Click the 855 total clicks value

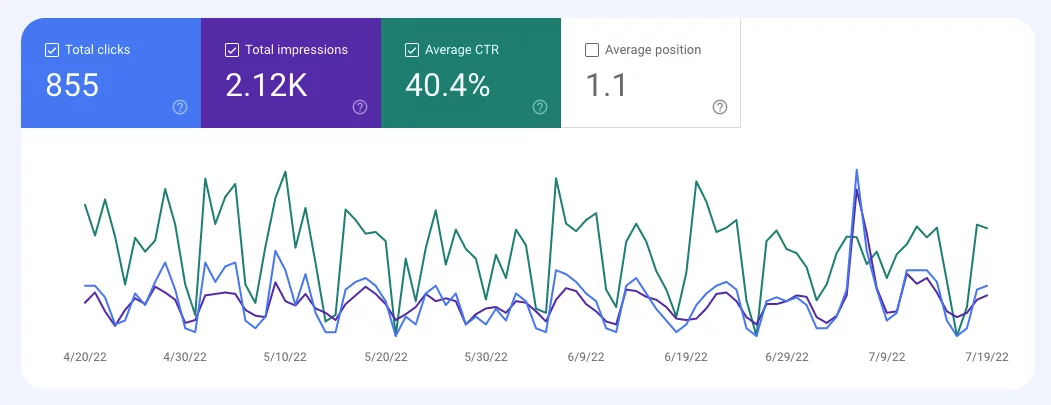click(72, 85)
